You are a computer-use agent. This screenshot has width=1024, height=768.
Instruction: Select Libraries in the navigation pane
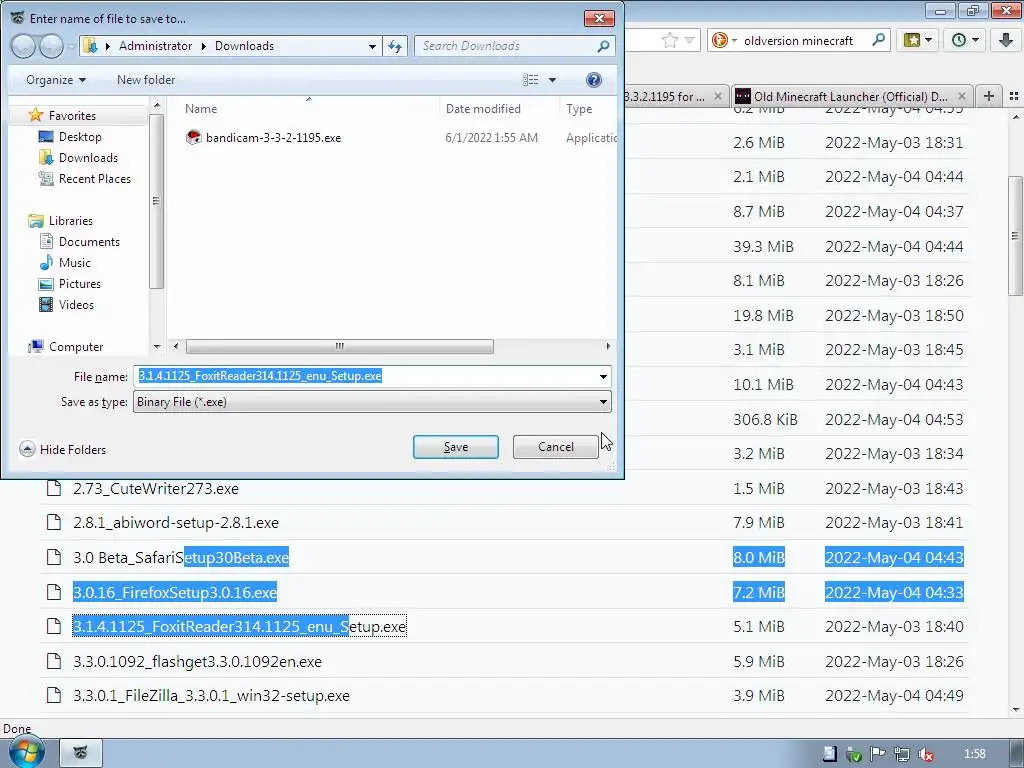70,221
